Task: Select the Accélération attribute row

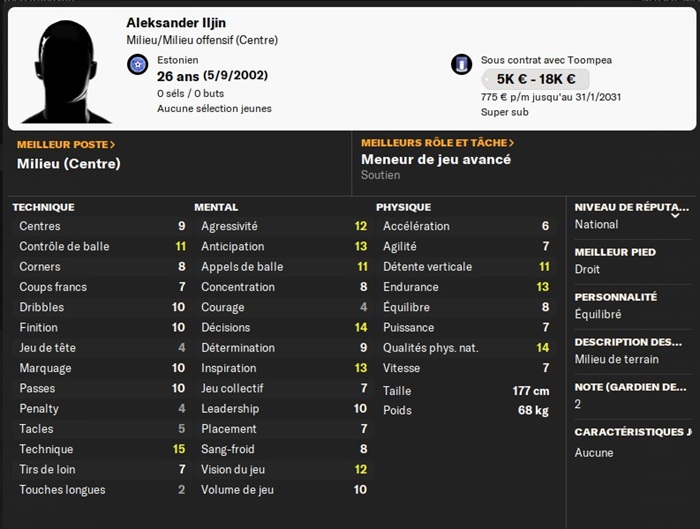Action: click(466, 226)
